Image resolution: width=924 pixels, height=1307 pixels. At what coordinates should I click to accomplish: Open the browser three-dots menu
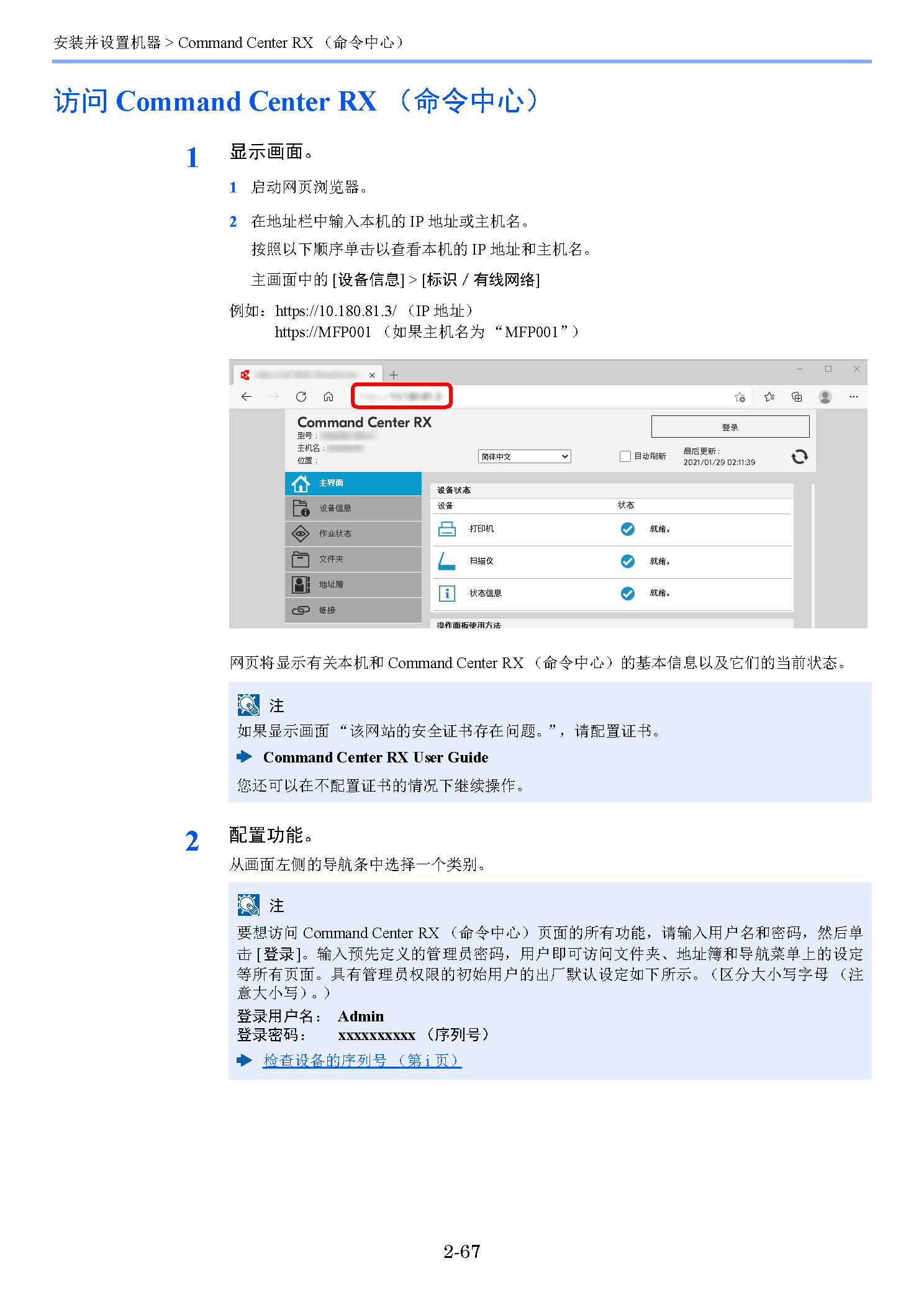[x=854, y=396]
